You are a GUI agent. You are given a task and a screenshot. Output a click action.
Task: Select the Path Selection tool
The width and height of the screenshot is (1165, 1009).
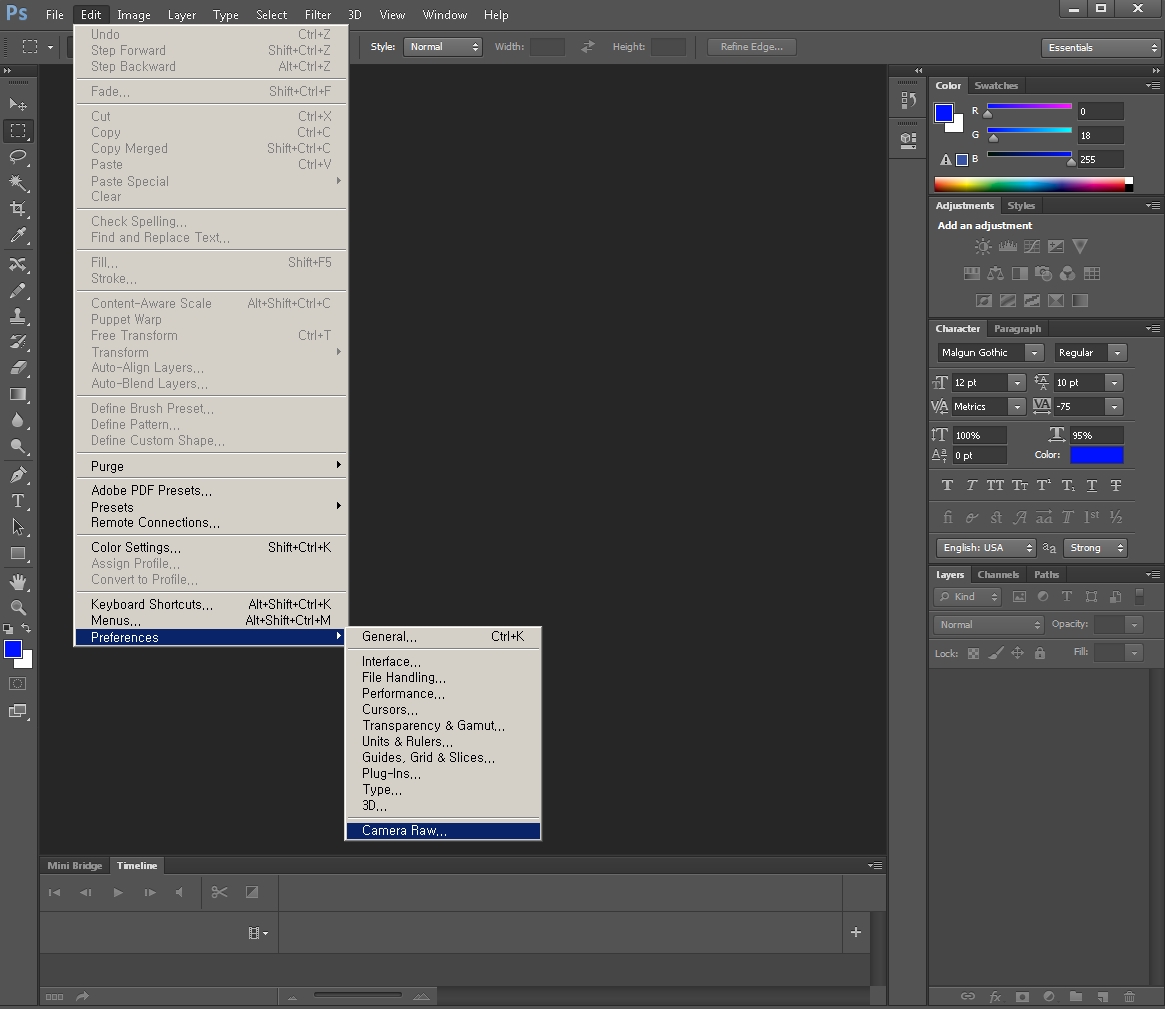(x=18, y=528)
